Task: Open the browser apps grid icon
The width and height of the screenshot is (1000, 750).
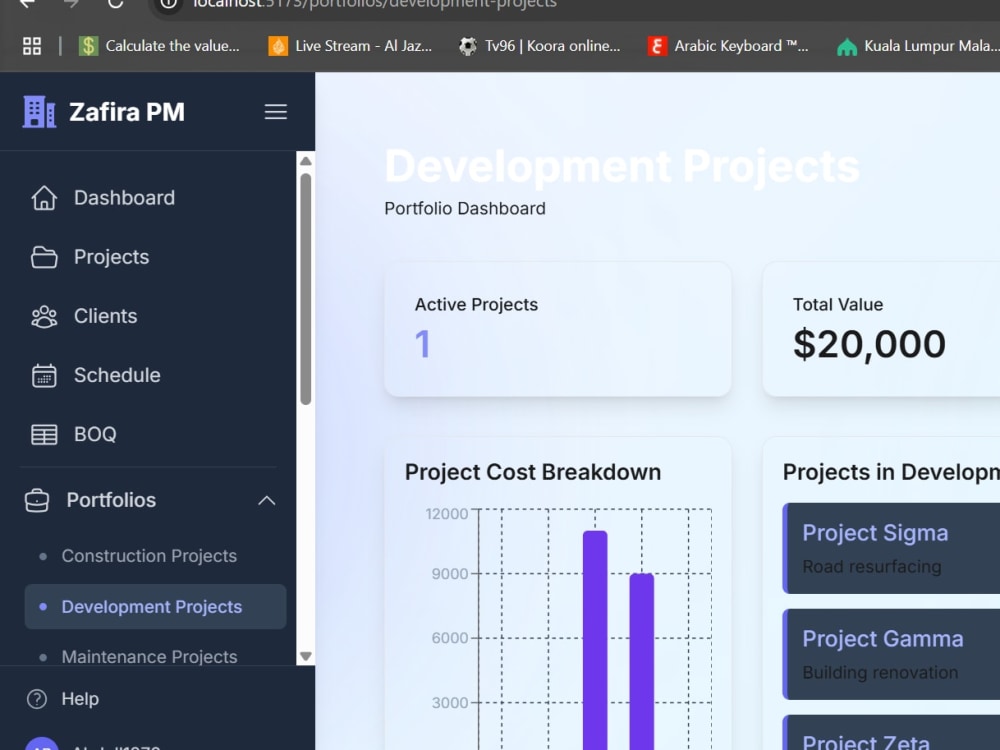Action: pyautogui.click(x=32, y=46)
